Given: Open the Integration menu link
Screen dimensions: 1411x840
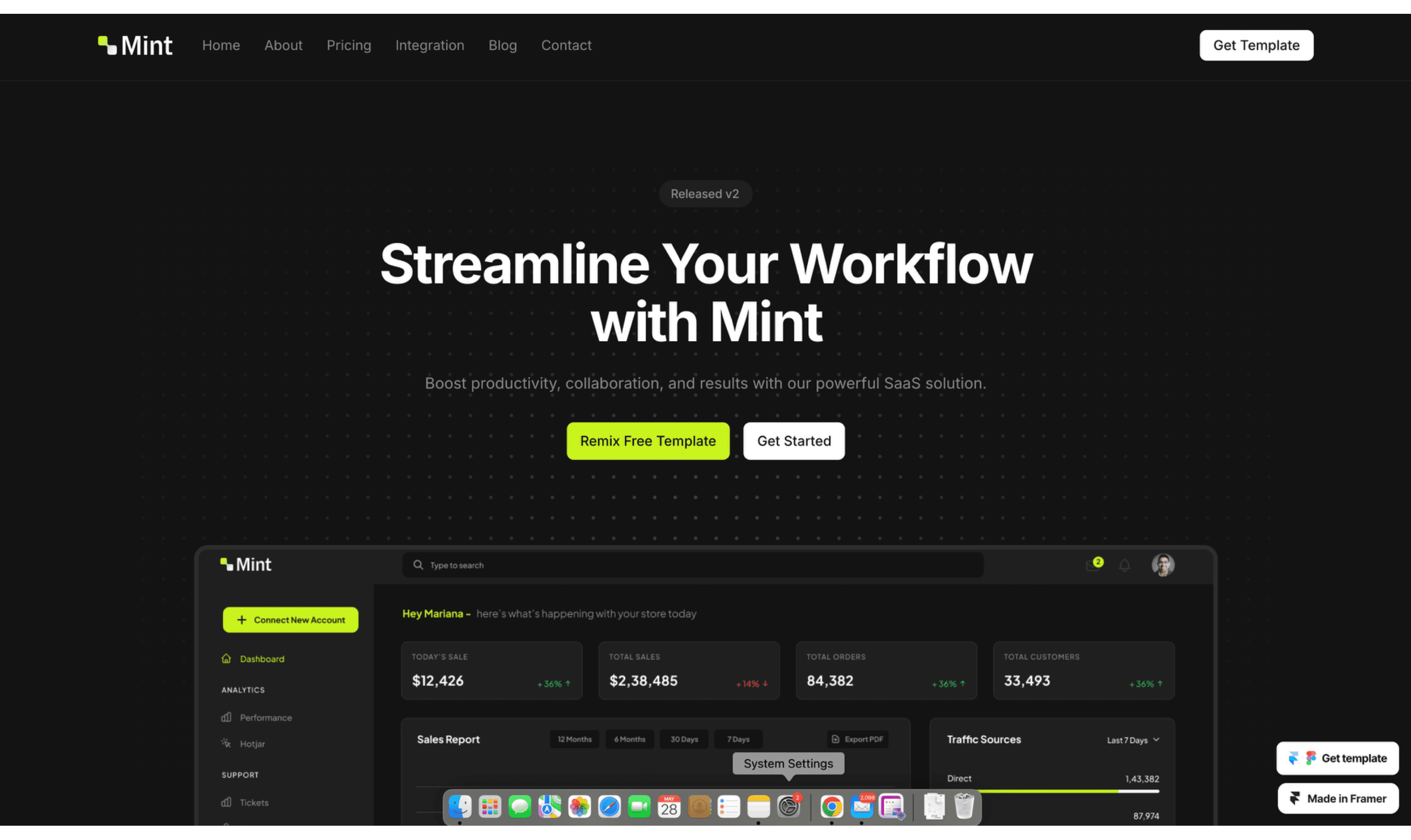Looking at the screenshot, I should pos(429,45).
